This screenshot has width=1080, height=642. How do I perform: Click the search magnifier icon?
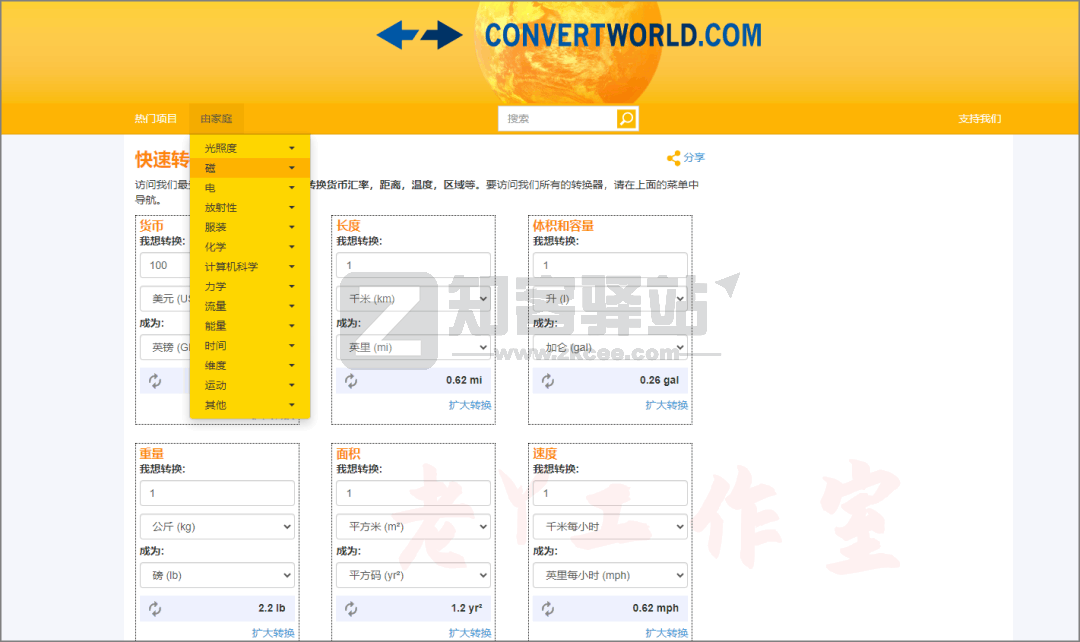[x=626, y=118]
